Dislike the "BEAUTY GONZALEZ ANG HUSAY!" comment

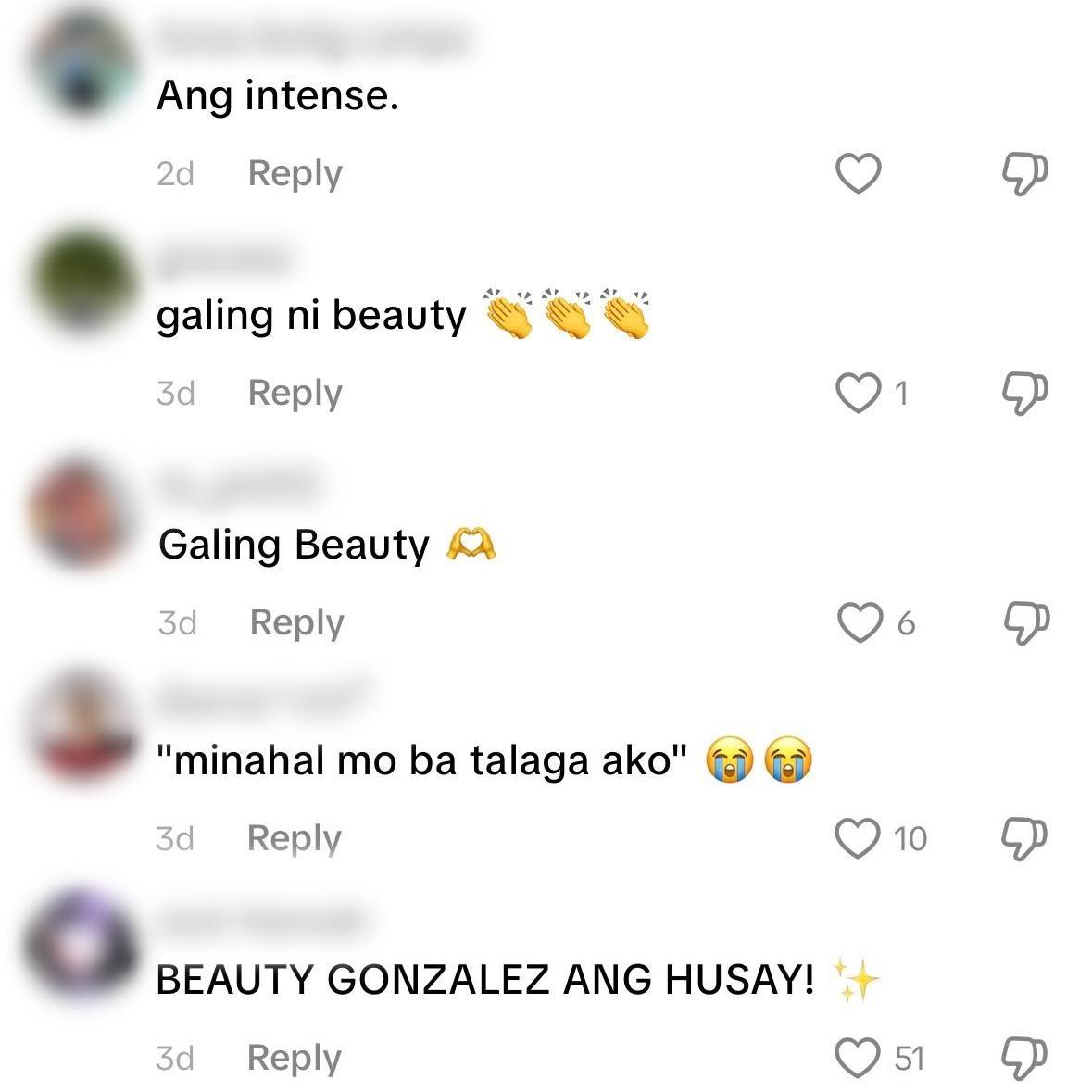[x=1023, y=1058]
